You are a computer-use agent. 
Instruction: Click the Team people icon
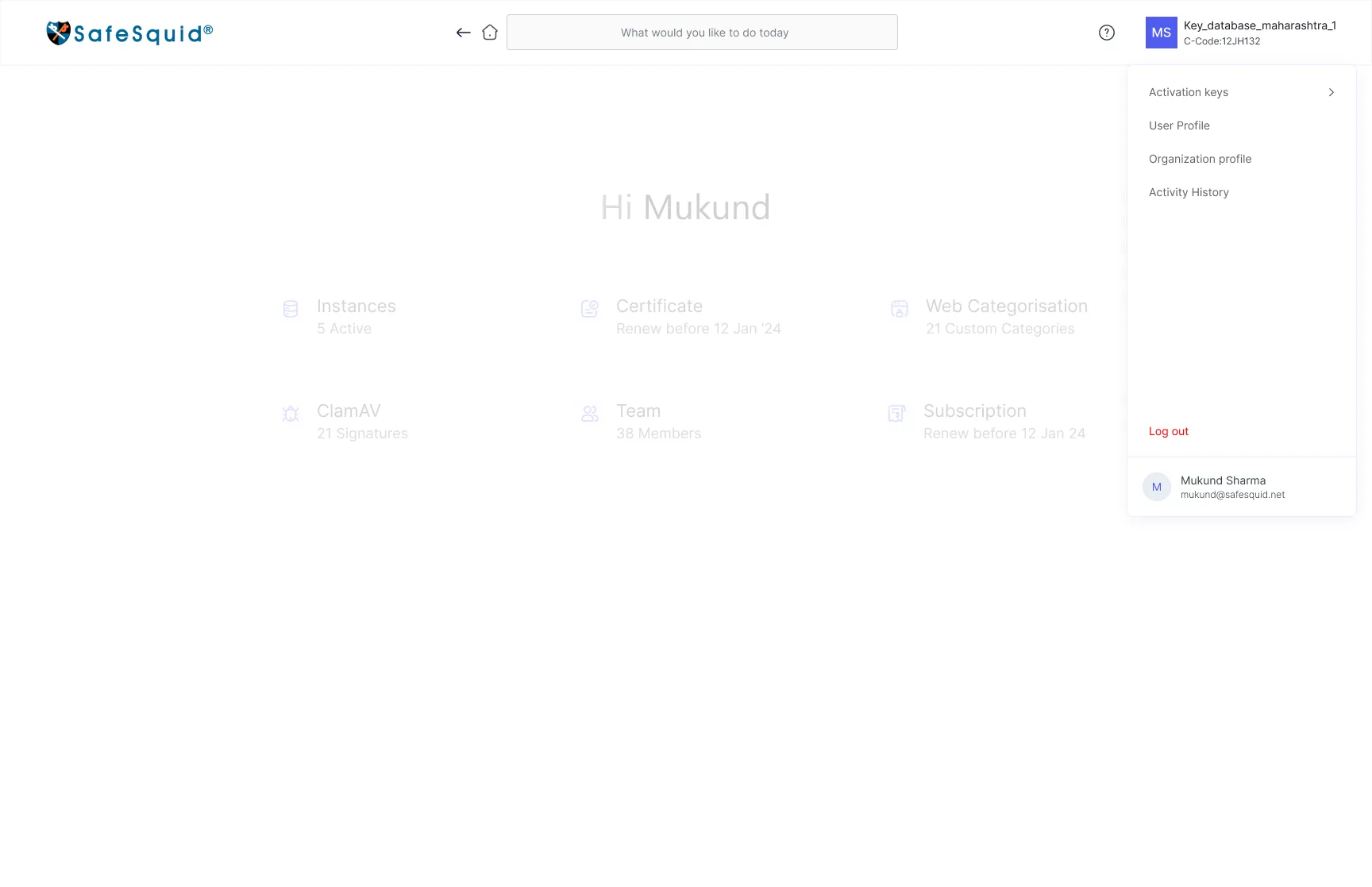[x=590, y=414]
